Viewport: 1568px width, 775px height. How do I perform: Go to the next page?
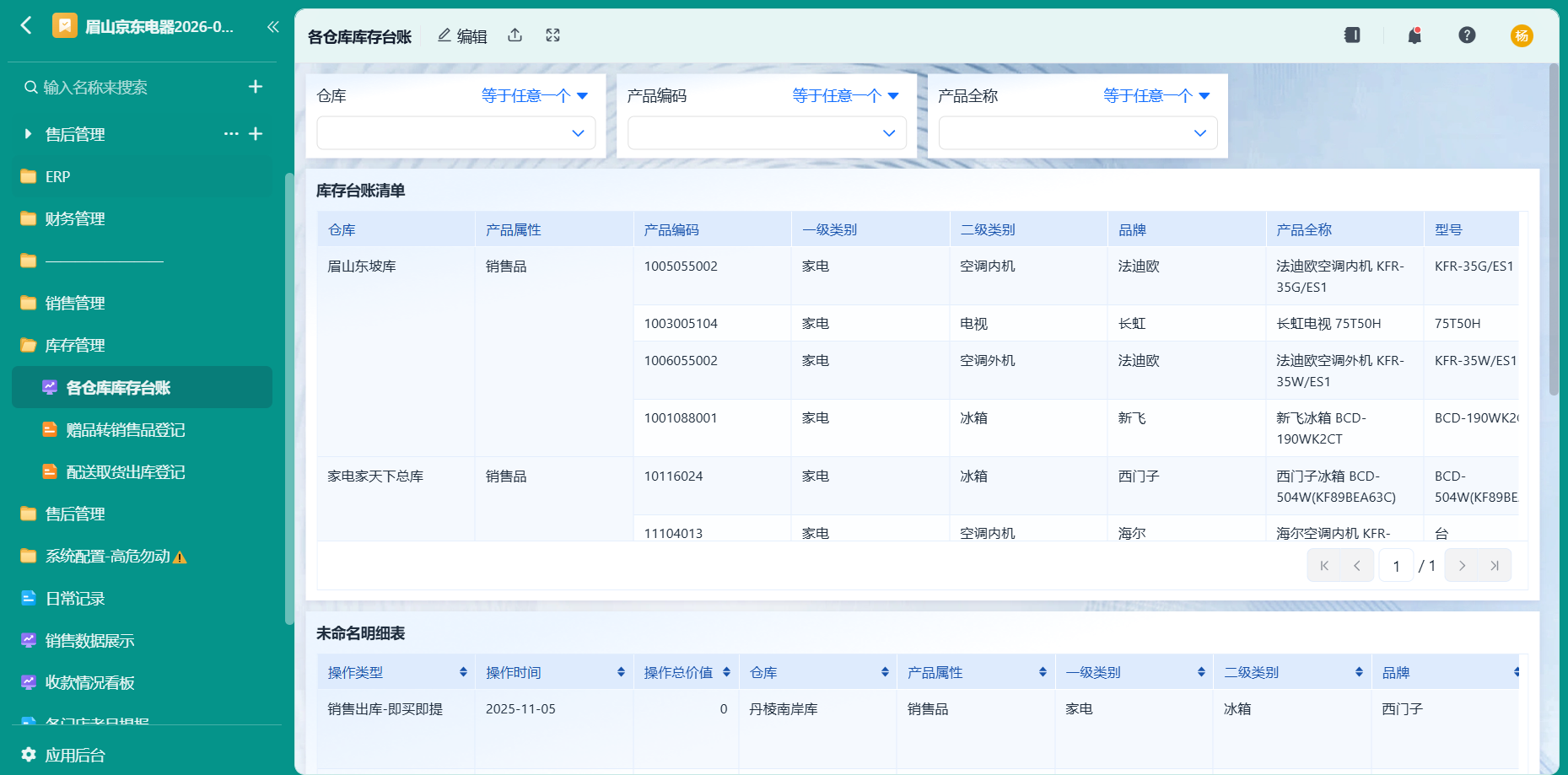click(1462, 566)
